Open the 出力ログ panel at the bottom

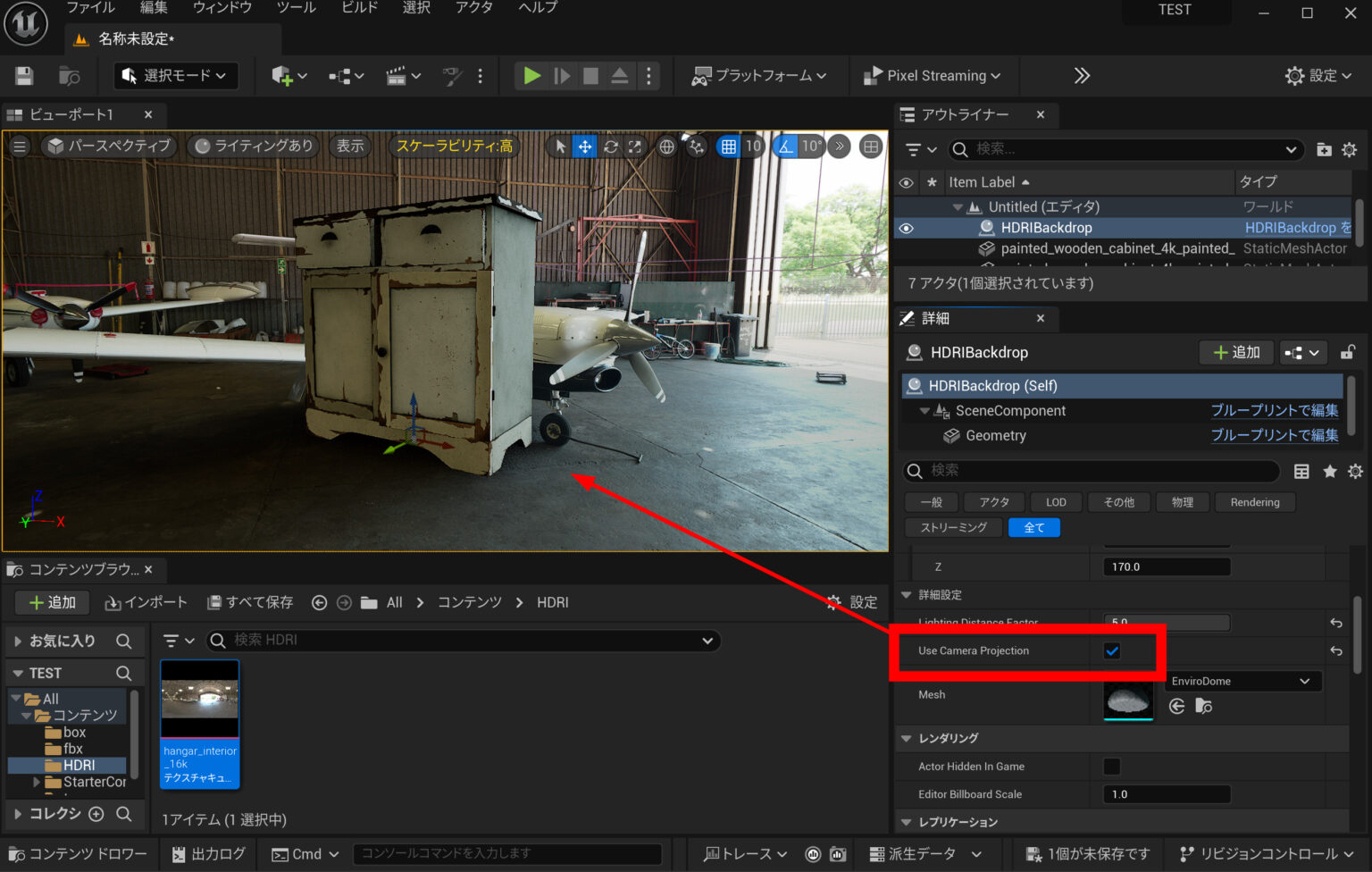tap(207, 853)
